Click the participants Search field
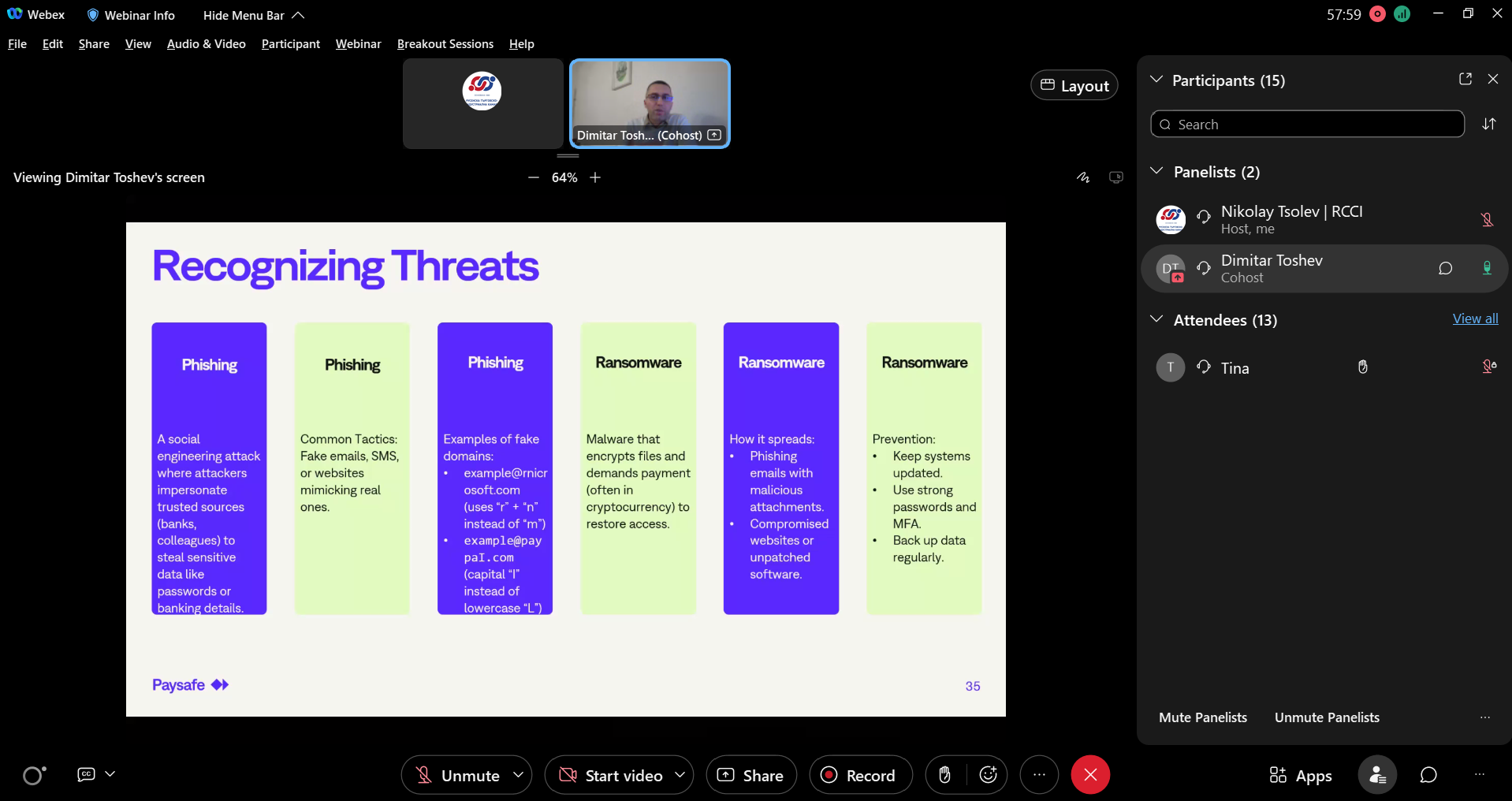1512x801 pixels. pyautogui.click(x=1309, y=125)
